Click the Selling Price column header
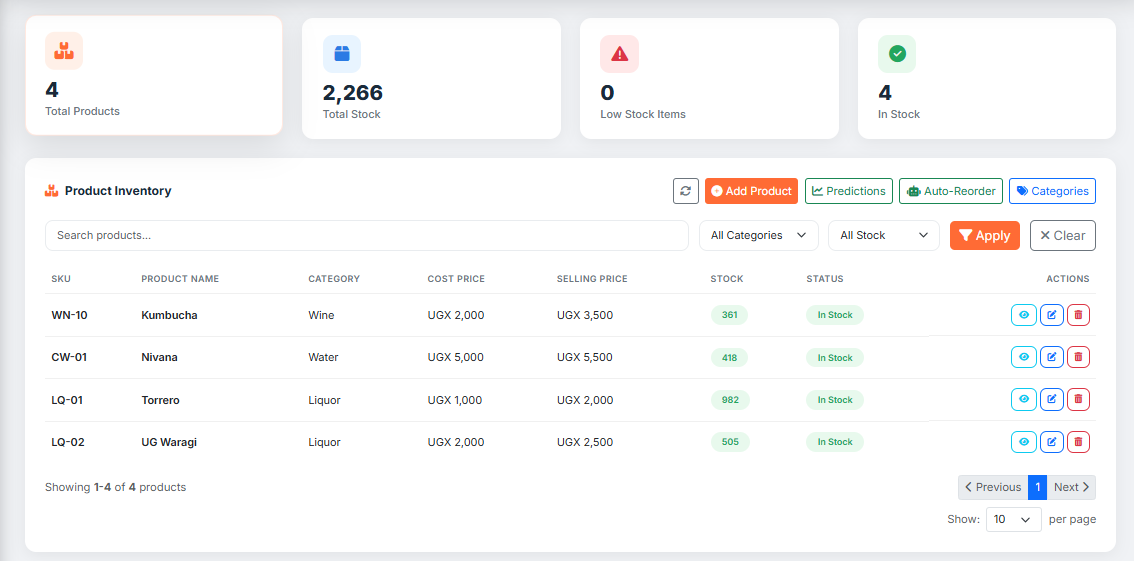Image resolution: width=1134 pixels, height=561 pixels. (592, 279)
